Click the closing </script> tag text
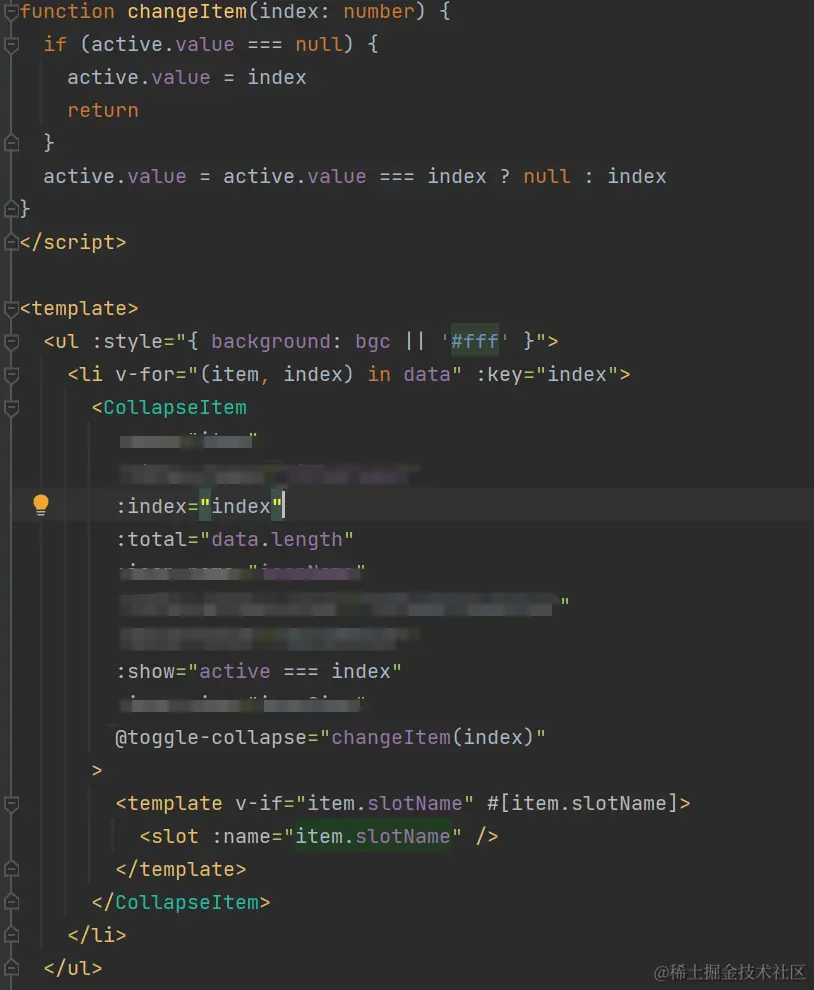The image size is (814, 990). pos(73,242)
